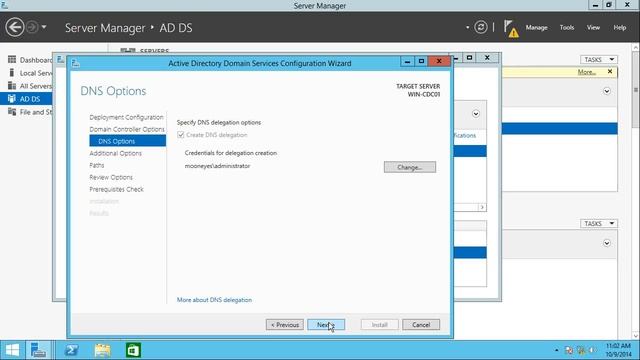This screenshot has width=640, height=360.
Task: Go to Prerequisites Check wizard step
Action: [x=116, y=189]
